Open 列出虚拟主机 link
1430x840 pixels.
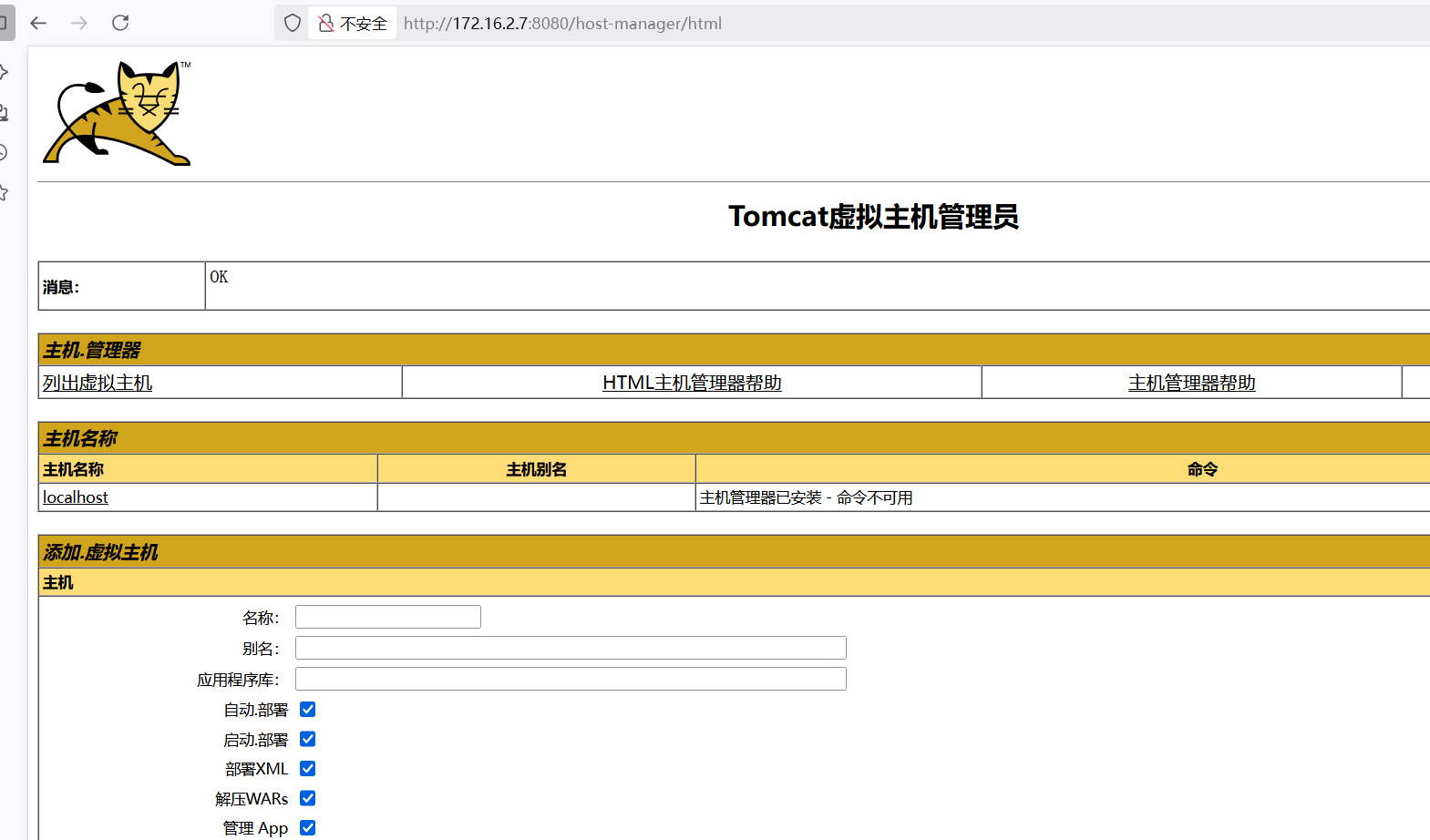98,383
